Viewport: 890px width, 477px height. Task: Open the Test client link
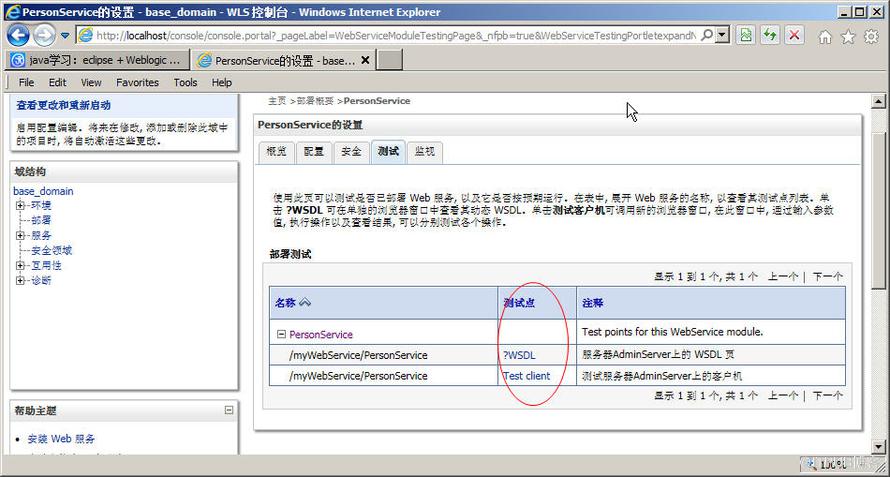526,376
